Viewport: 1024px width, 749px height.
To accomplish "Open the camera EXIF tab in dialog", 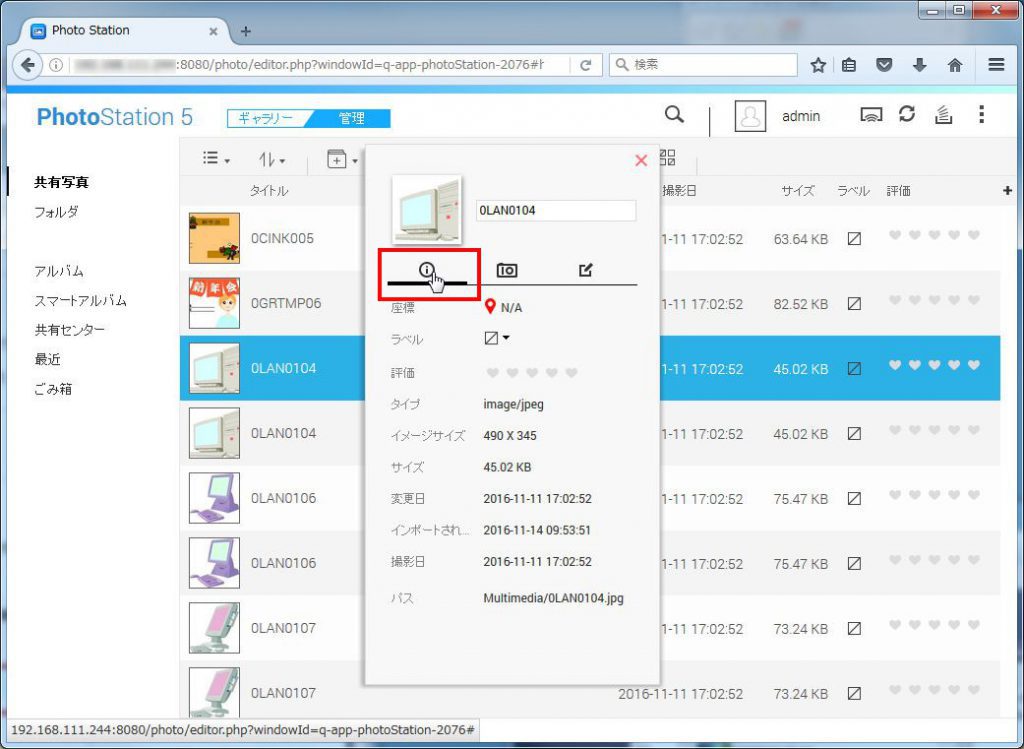I will [507, 270].
